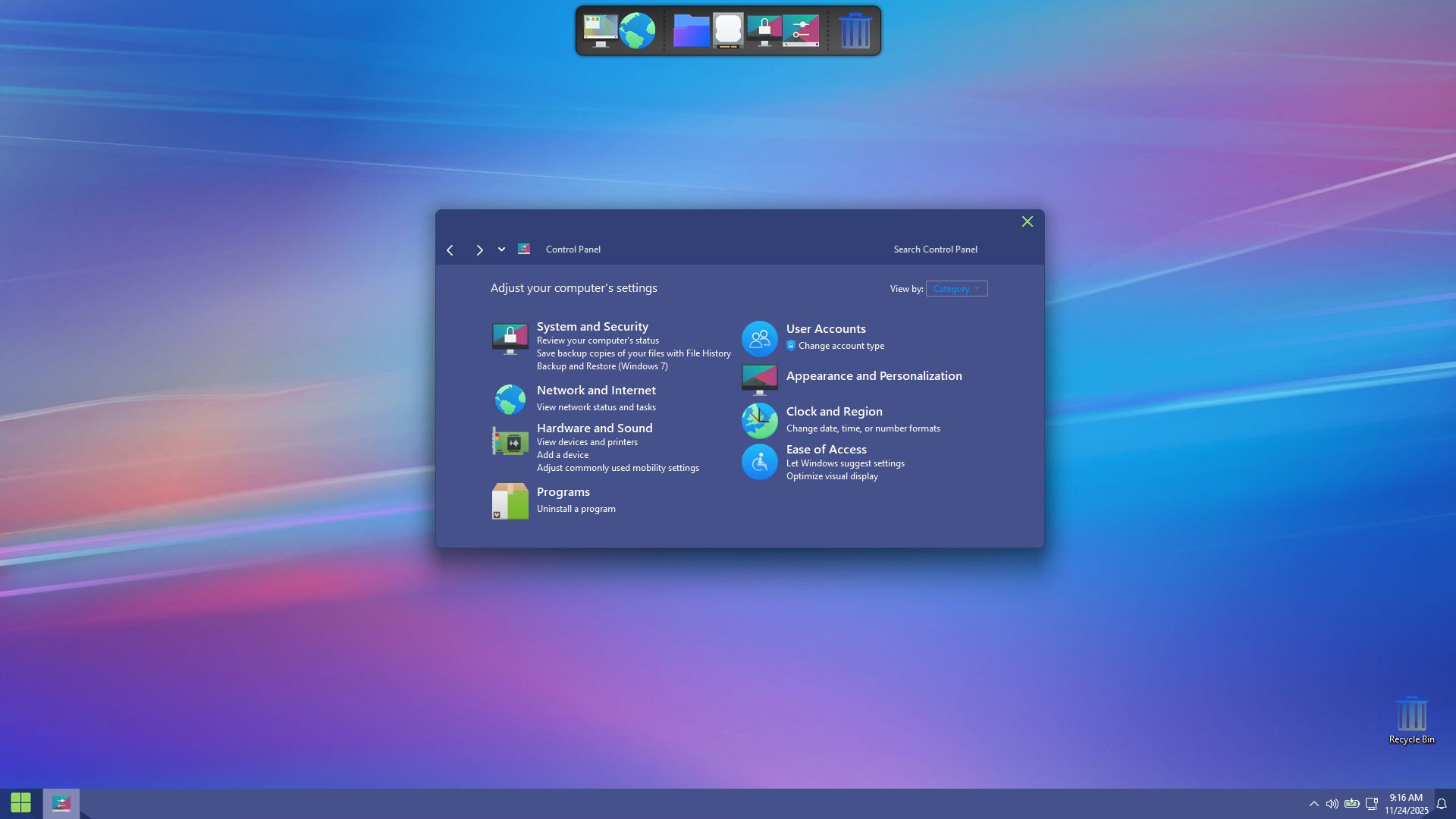1456x819 pixels.
Task: Click the Hardware and Sound card icon
Action: tap(510, 441)
